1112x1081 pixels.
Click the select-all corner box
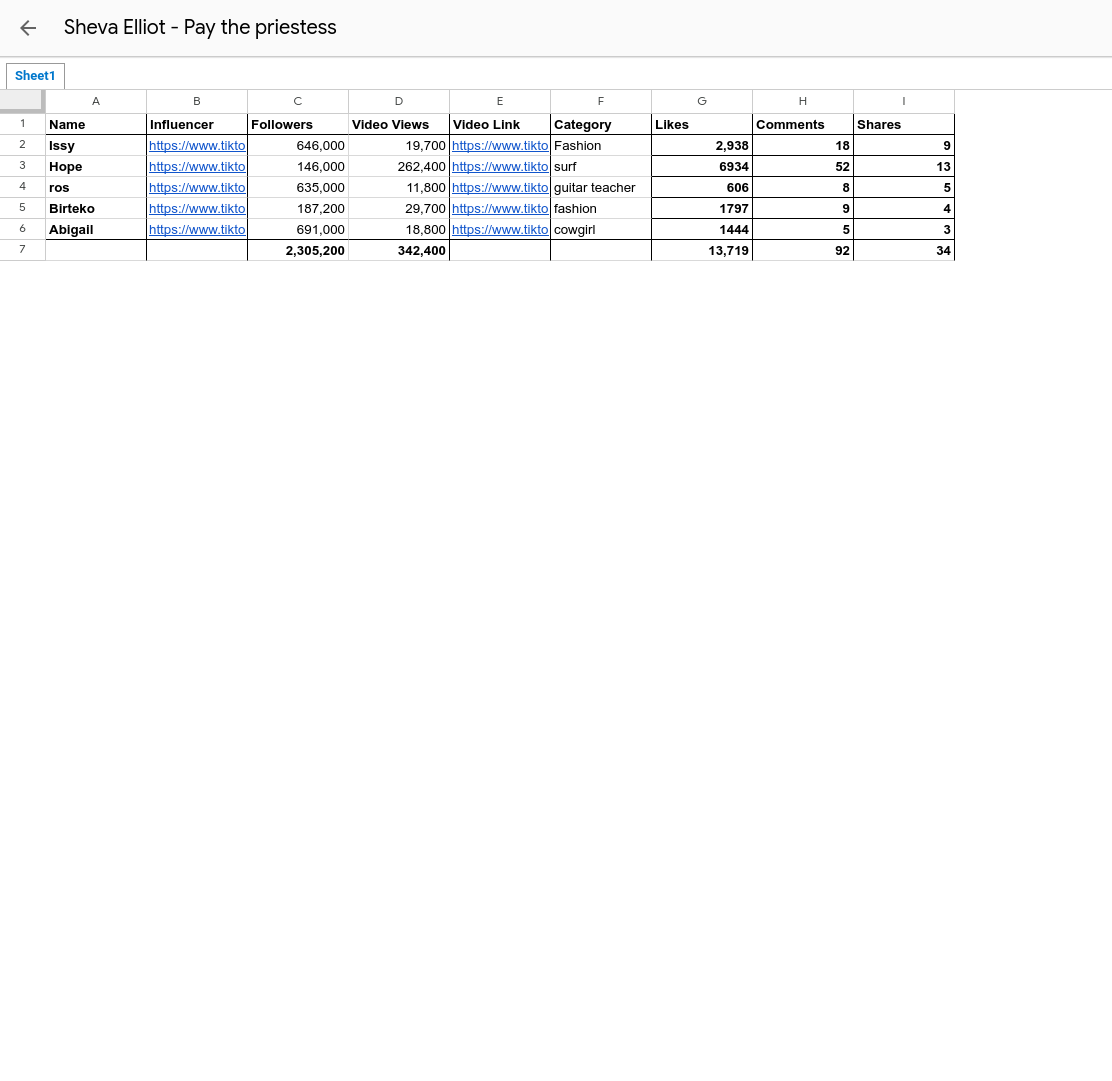22,101
